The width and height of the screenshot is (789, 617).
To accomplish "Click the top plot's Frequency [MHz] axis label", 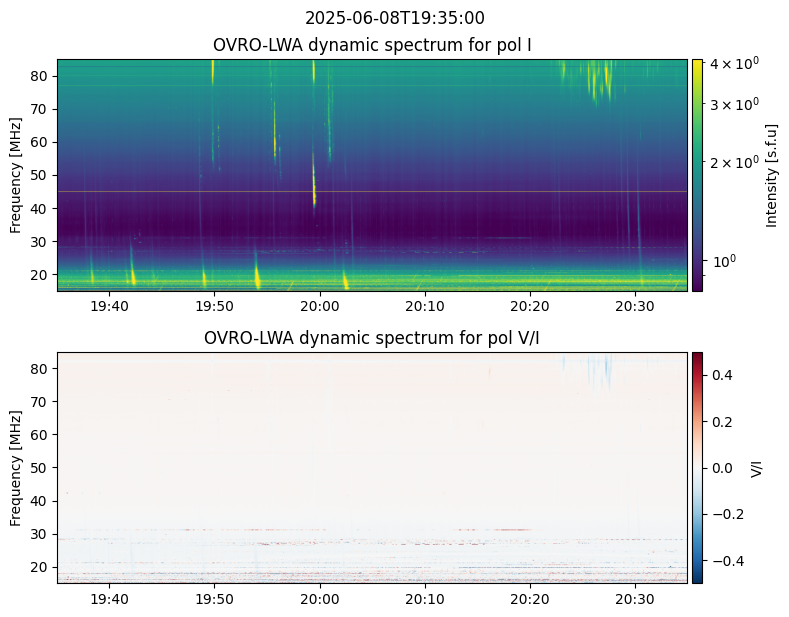I will (x=16, y=175).
